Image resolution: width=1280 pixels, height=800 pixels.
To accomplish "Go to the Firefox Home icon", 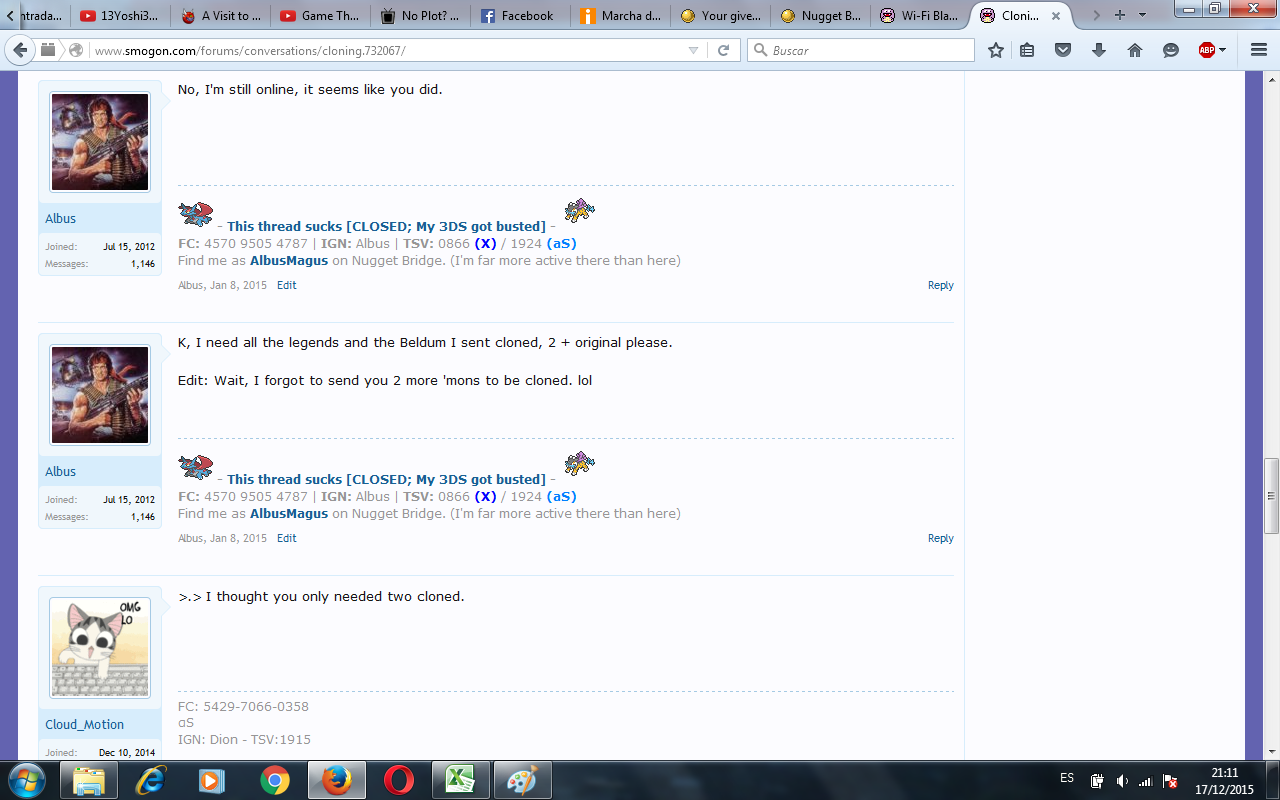I will (1135, 50).
